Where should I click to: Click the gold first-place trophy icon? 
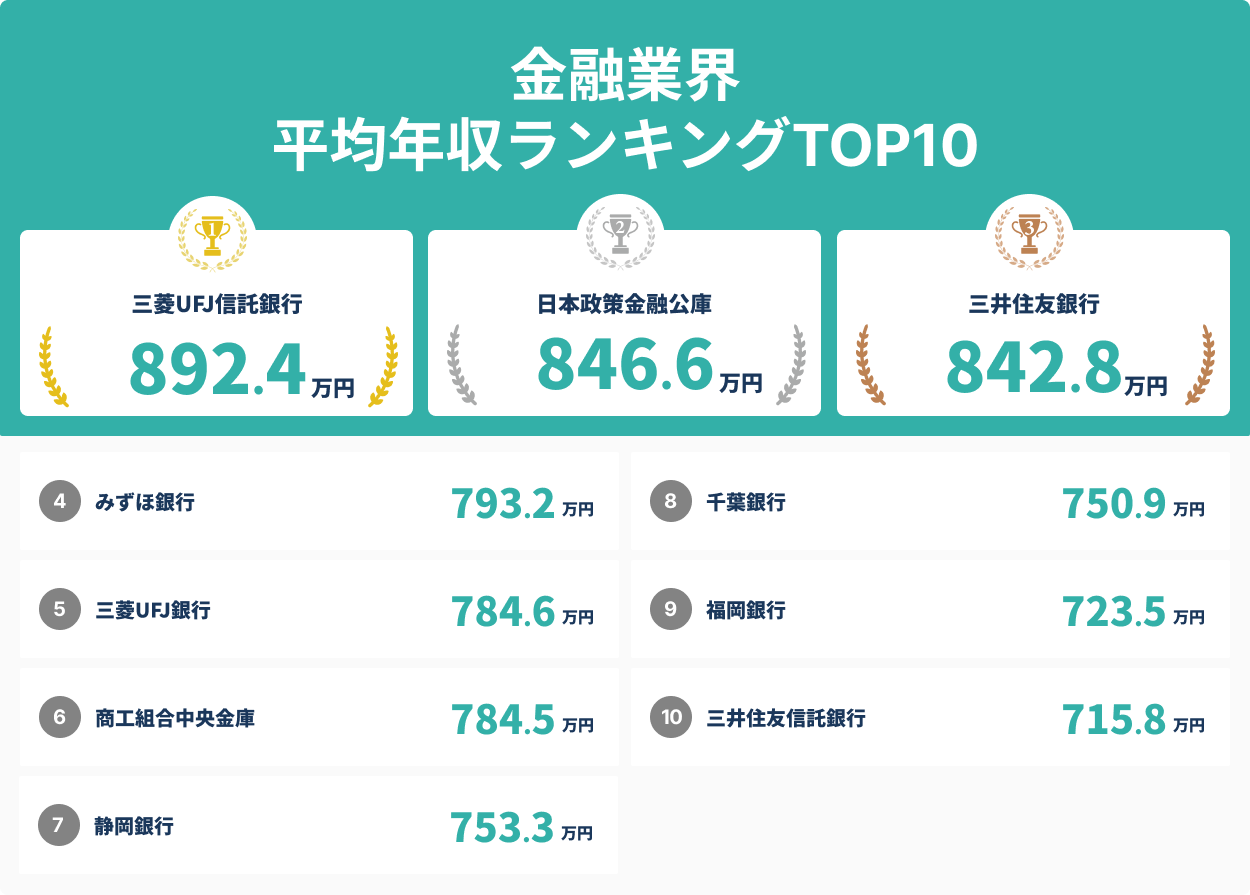[x=212, y=236]
